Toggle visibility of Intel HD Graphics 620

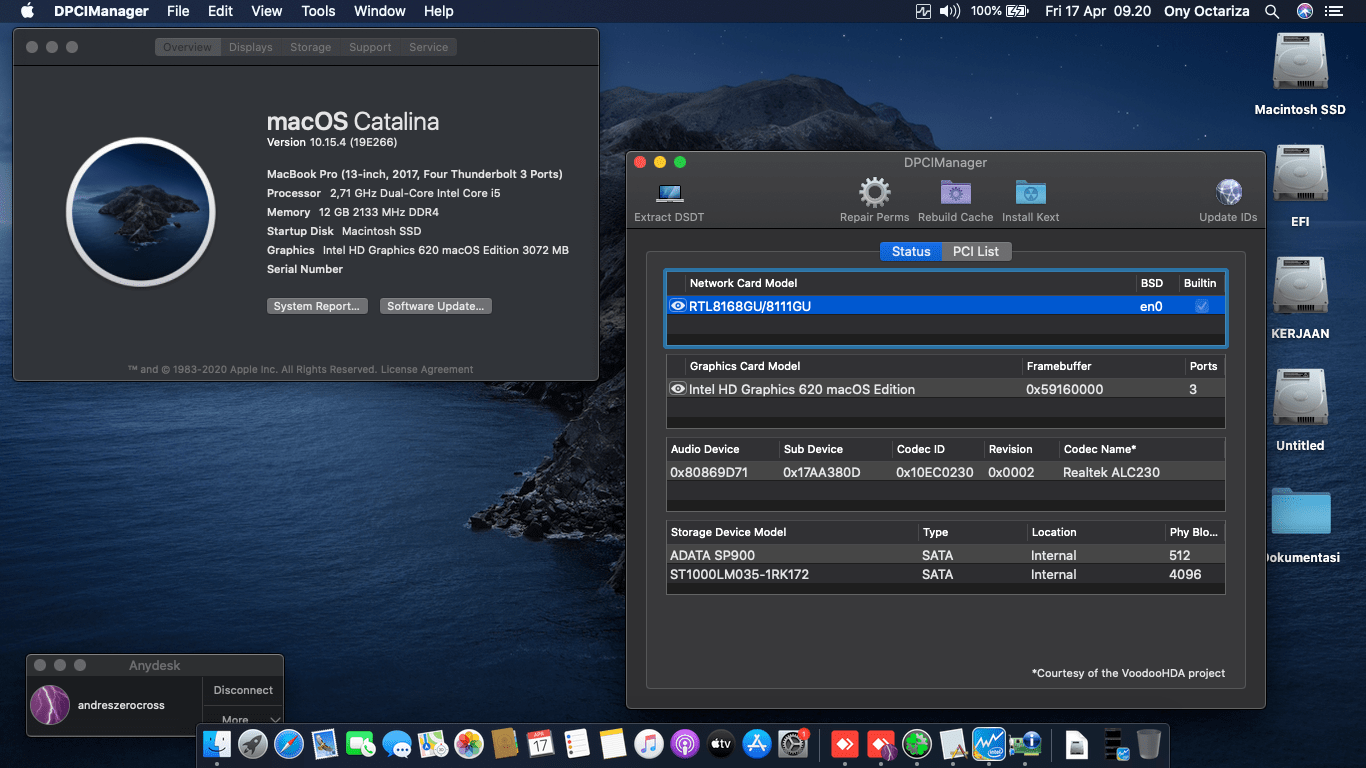(677, 389)
